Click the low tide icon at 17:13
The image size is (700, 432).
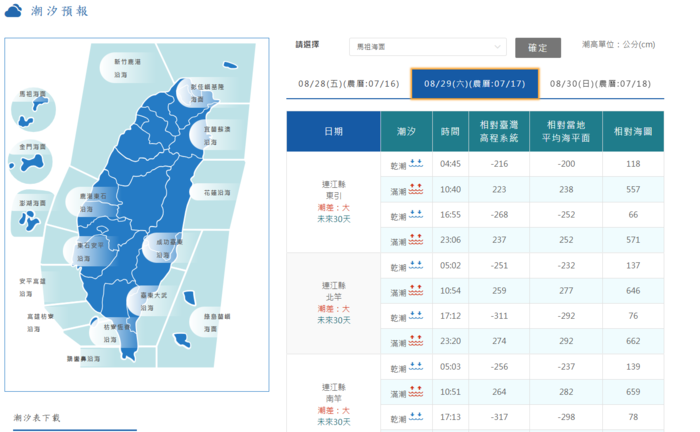tap(416, 417)
